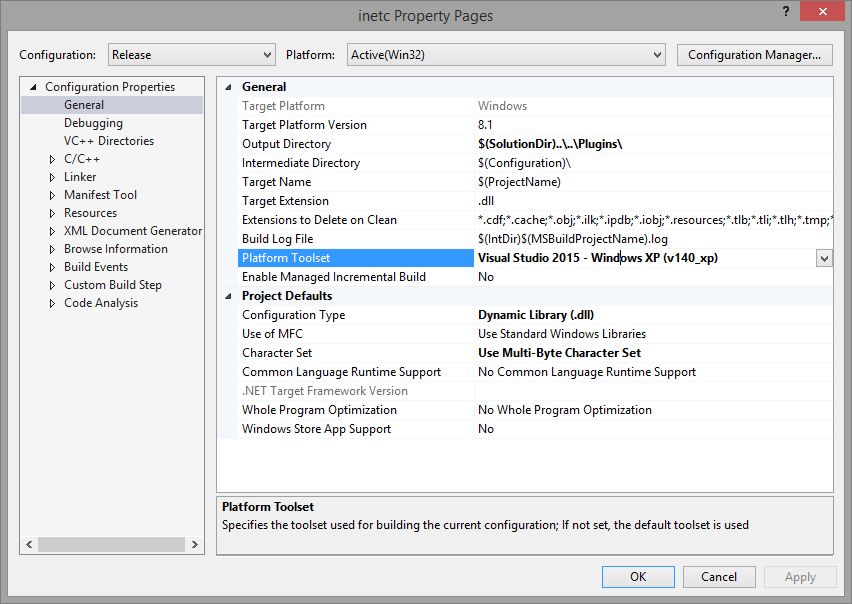Click Use Multi-Byte Character Set value
Image resolution: width=852 pixels, height=604 pixels.
click(559, 353)
